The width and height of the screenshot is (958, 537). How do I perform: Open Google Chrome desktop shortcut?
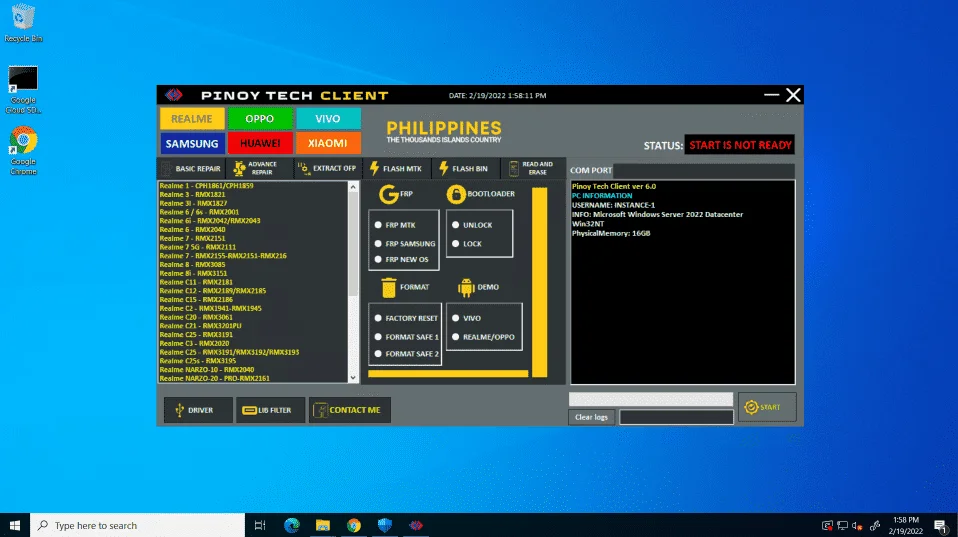[x=23, y=150]
